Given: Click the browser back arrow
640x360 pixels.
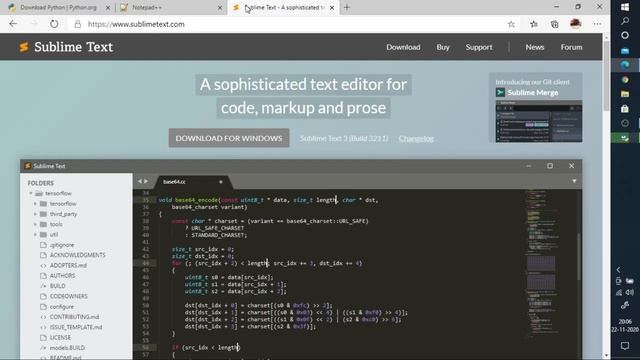Looking at the screenshot, I should click(x=13, y=24).
